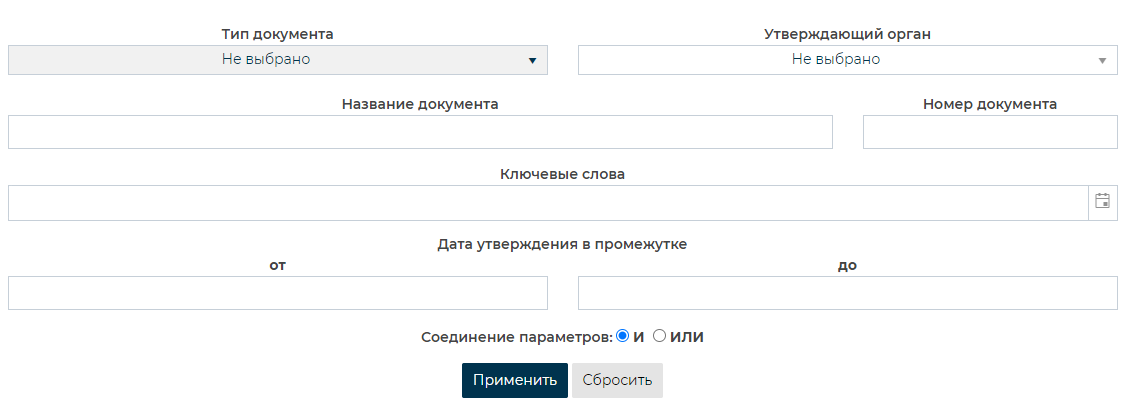Image resolution: width=1128 pixels, height=411 pixels.
Task: Click the 'от' start date input field
Action: [x=278, y=293]
